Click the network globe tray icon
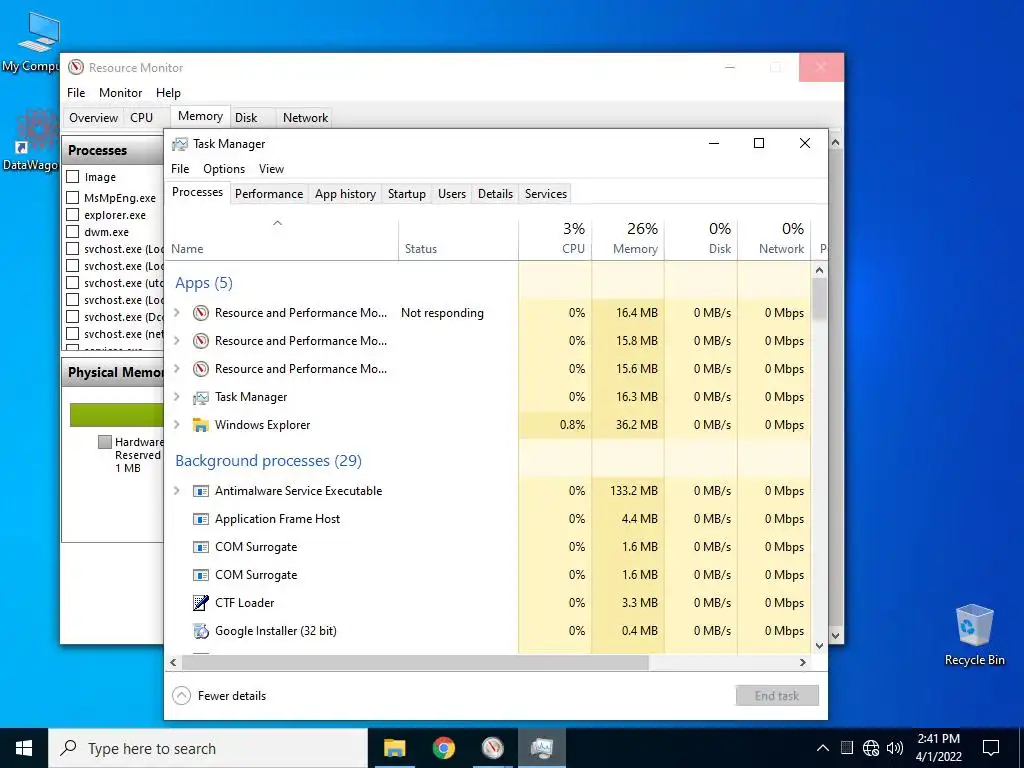Screen dimensions: 1024x768 click(x=871, y=748)
